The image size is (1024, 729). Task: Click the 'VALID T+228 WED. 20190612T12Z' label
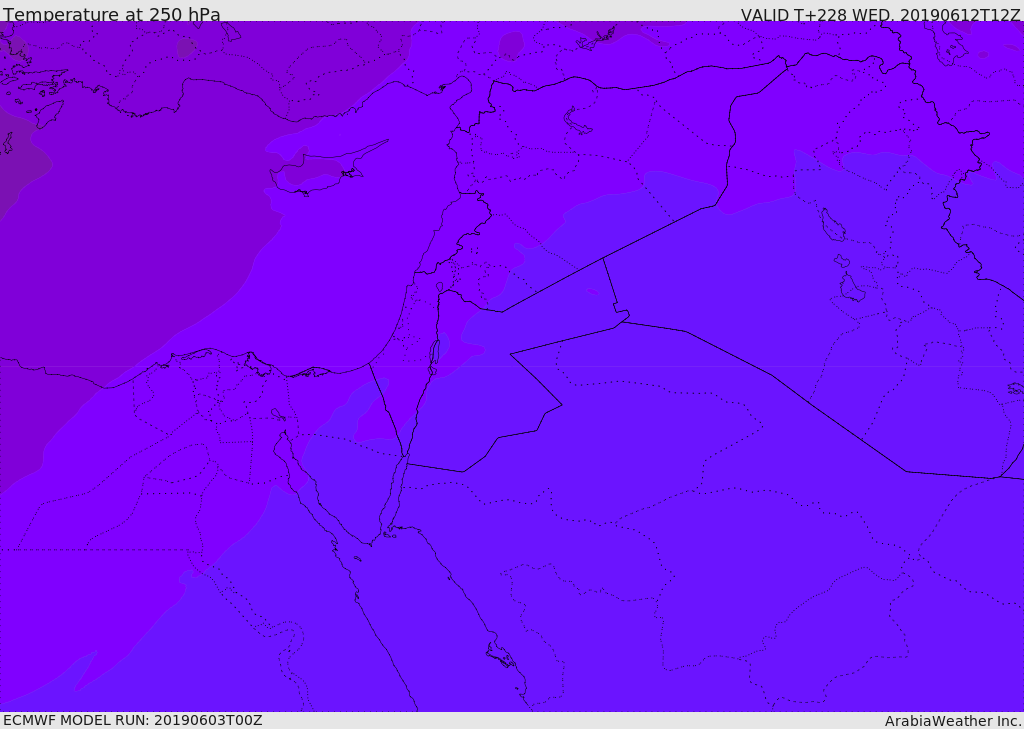tap(880, 15)
